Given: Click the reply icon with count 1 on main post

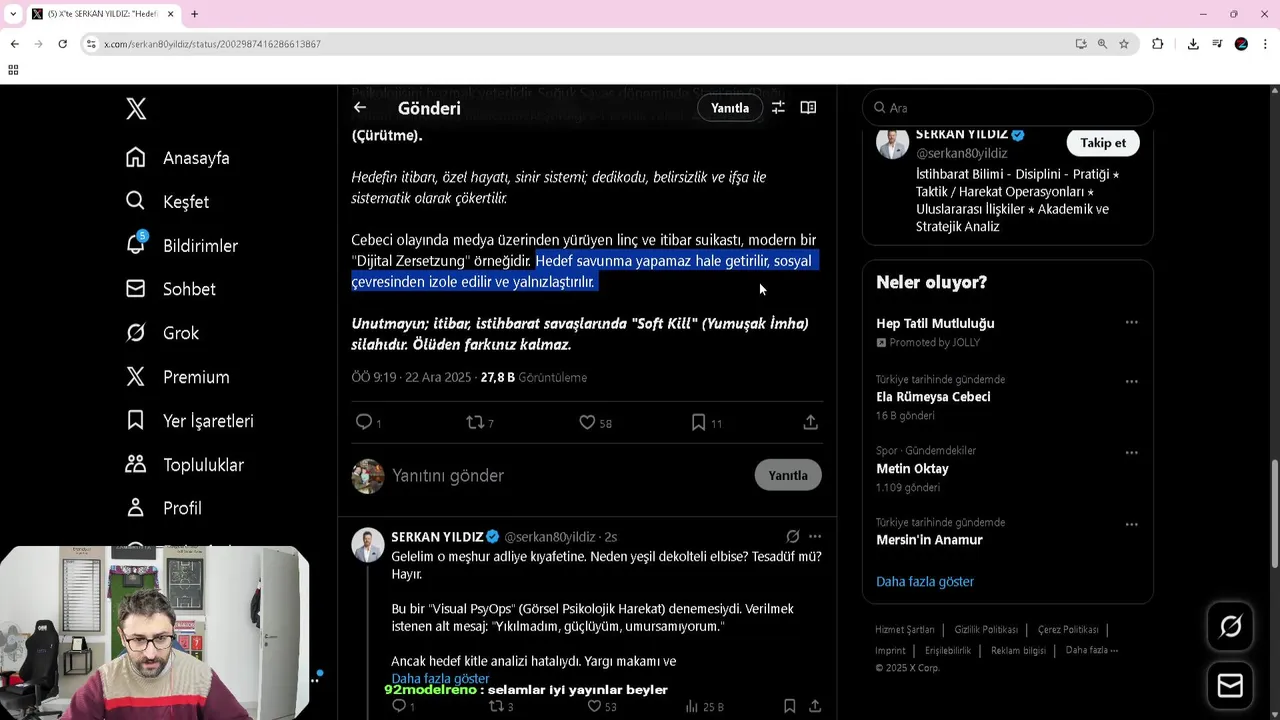Looking at the screenshot, I should tap(368, 423).
